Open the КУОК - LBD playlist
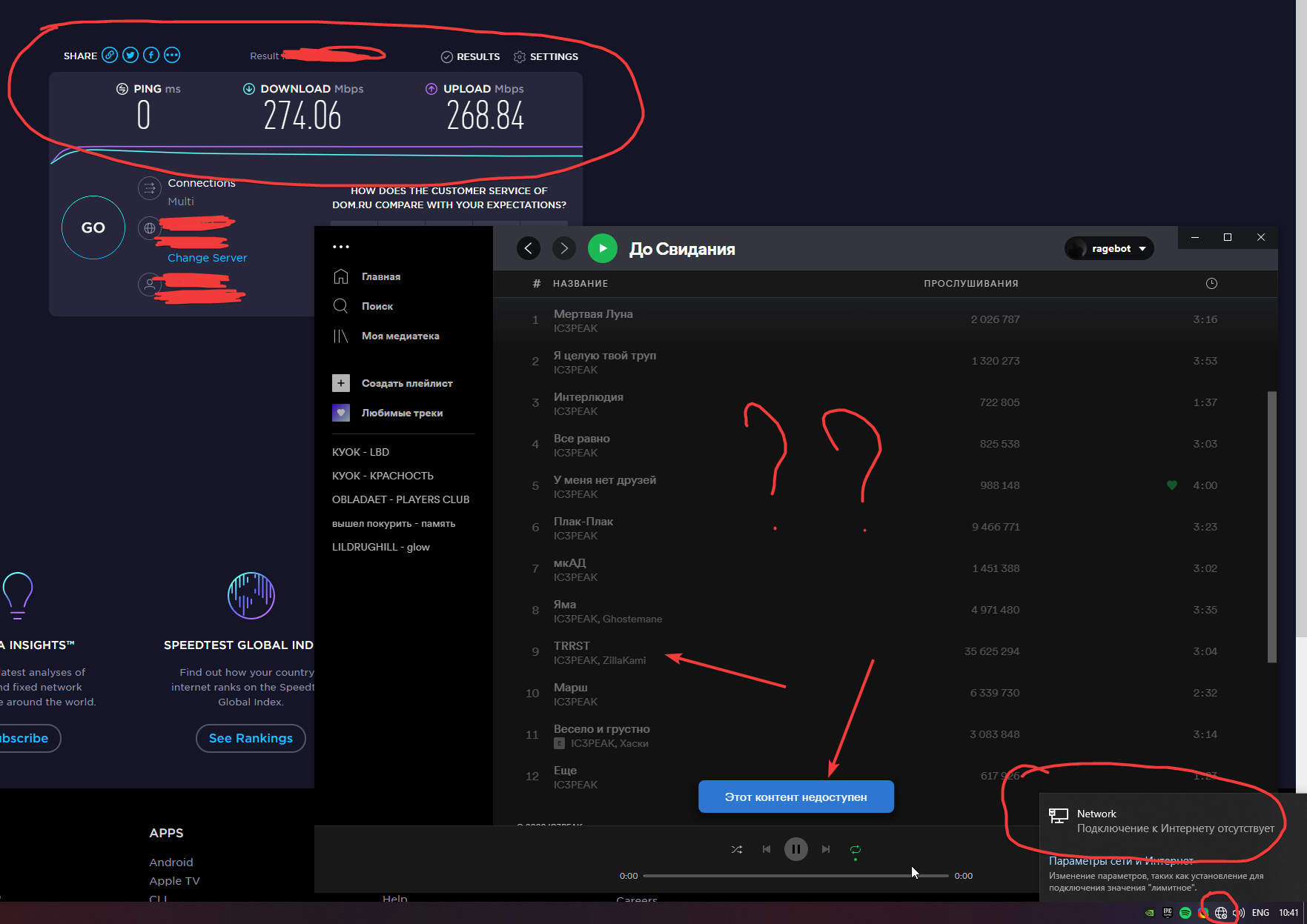1307x924 pixels. click(361, 452)
